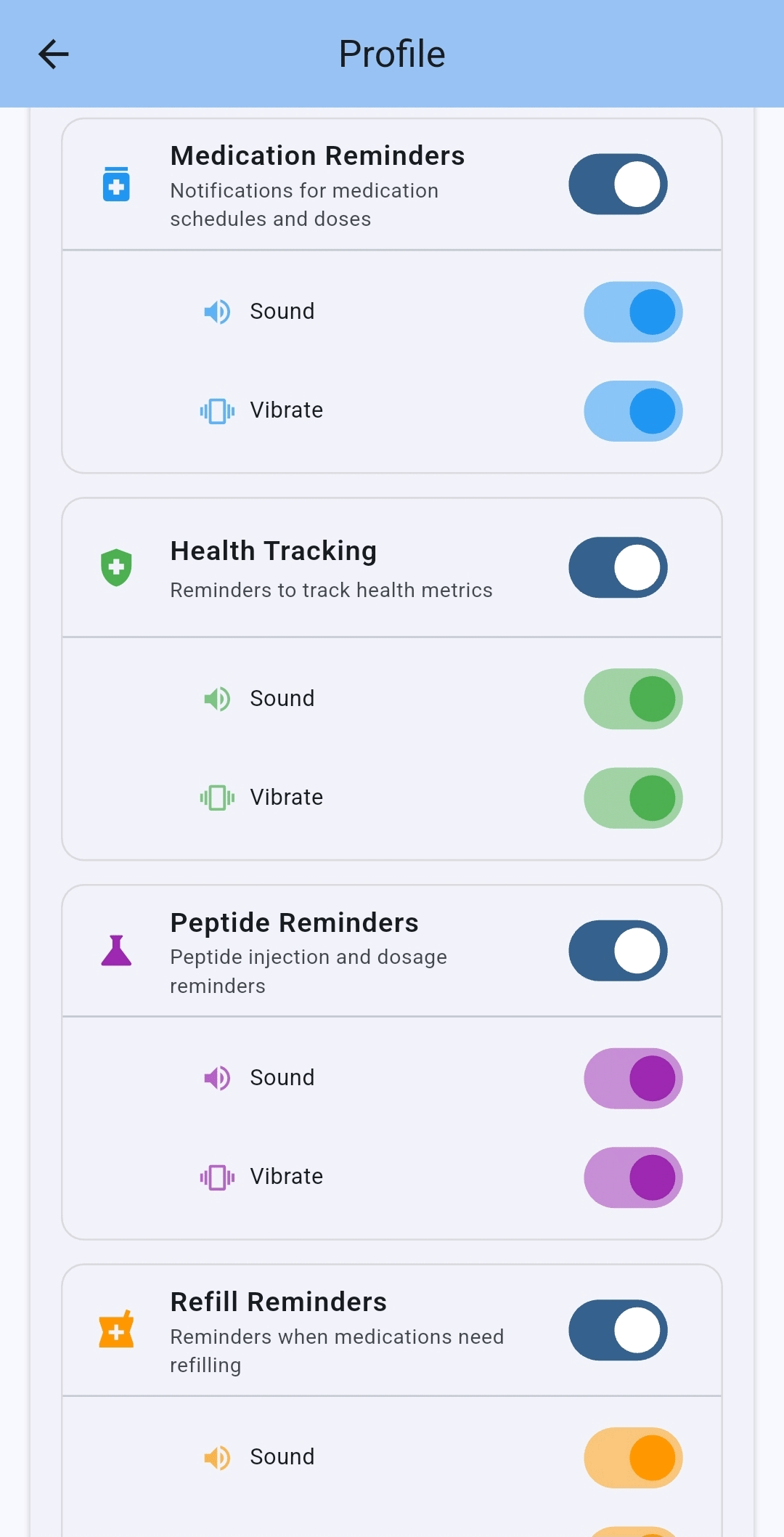The width and height of the screenshot is (784, 1537).
Task: Click the vibrate icon under Medication Reminders
Action: tap(216, 410)
